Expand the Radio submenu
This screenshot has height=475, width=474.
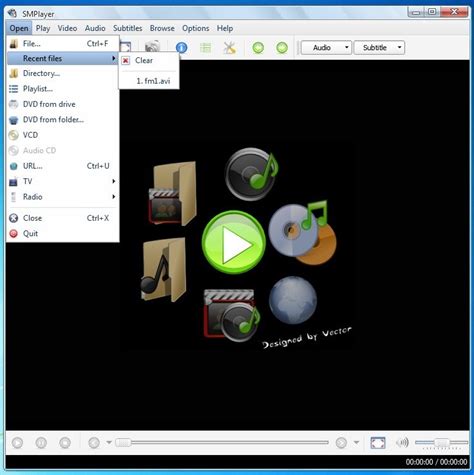63,197
